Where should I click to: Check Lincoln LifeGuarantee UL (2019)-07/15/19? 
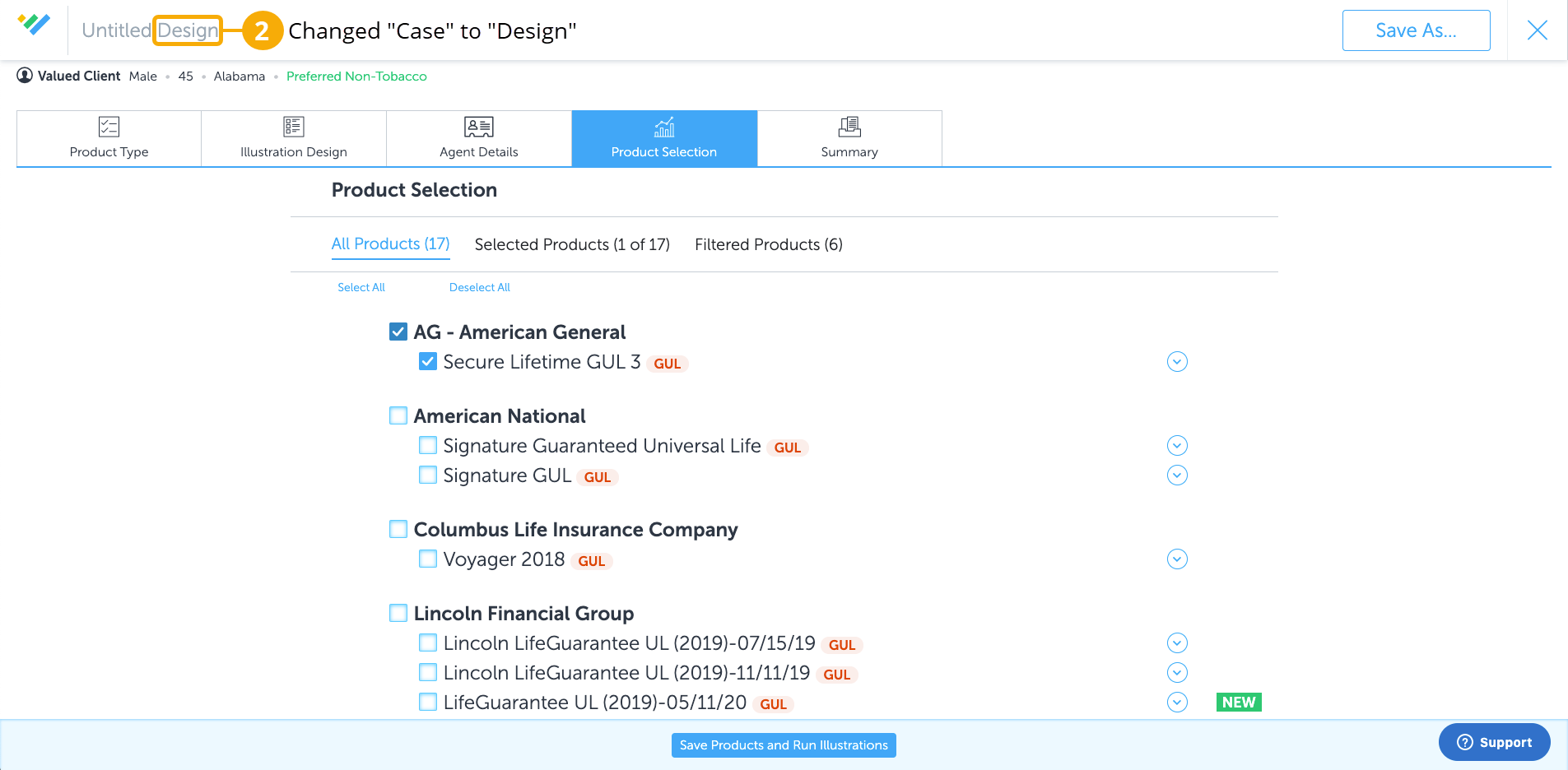click(x=428, y=642)
